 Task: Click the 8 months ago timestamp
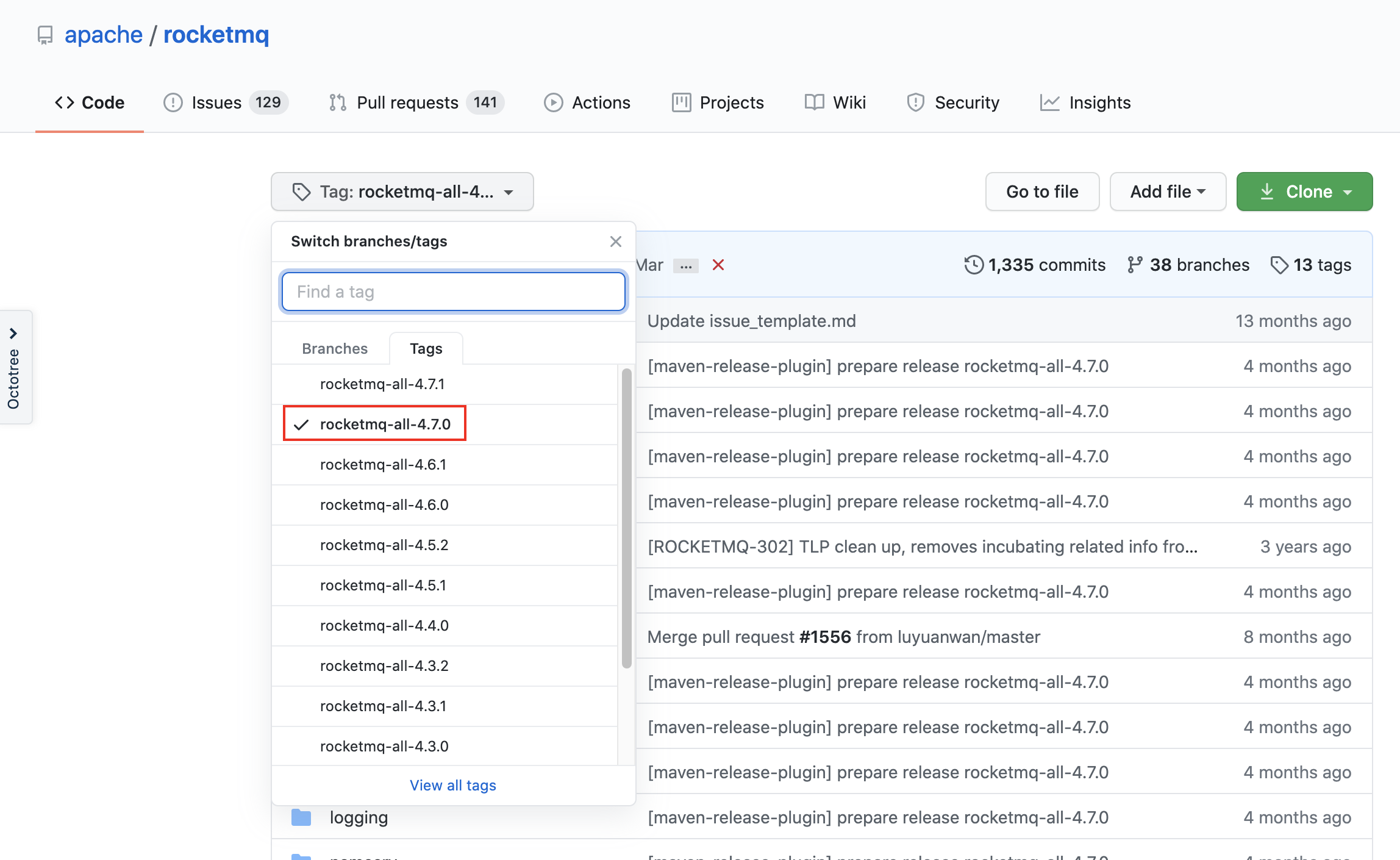click(x=1298, y=637)
